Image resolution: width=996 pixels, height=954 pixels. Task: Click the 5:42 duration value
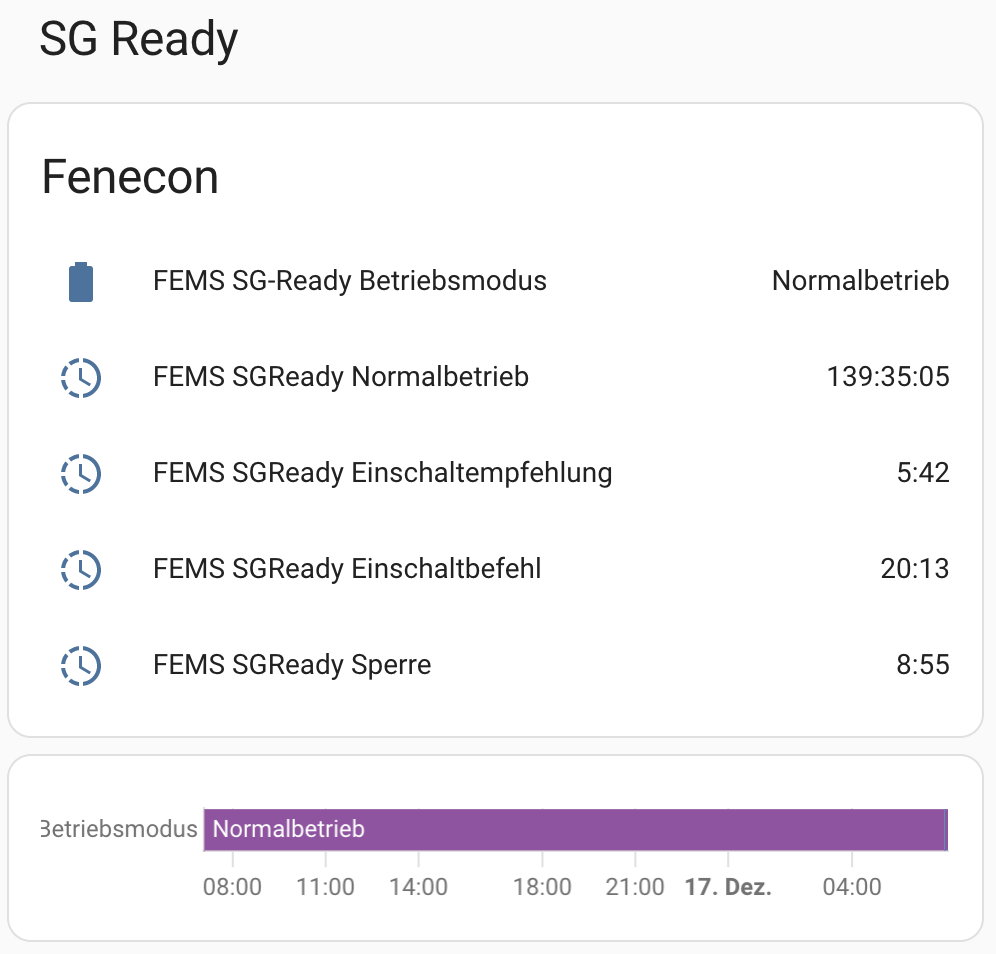pyautogui.click(x=922, y=473)
